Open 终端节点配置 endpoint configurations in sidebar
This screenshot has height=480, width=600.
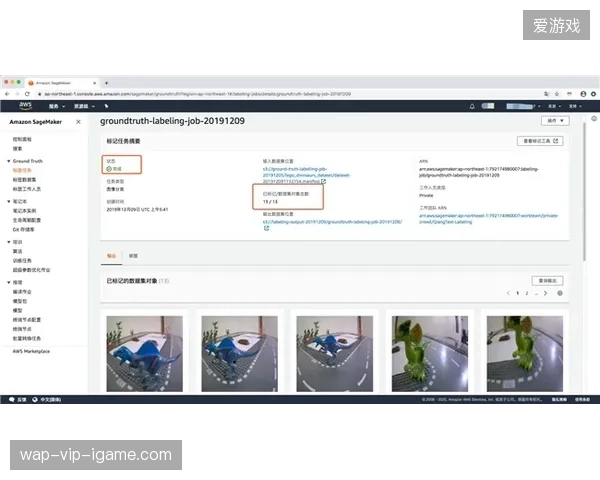(27, 320)
